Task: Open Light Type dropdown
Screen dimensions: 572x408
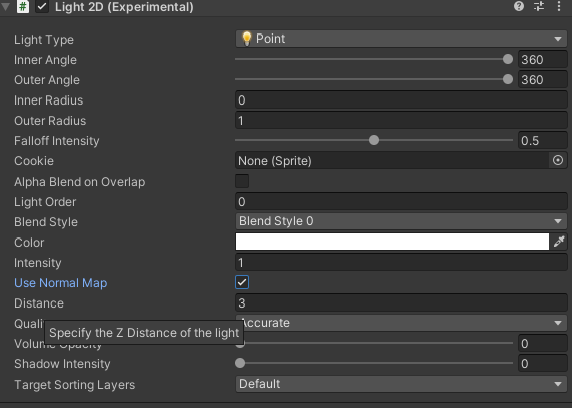Action: tap(401, 39)
